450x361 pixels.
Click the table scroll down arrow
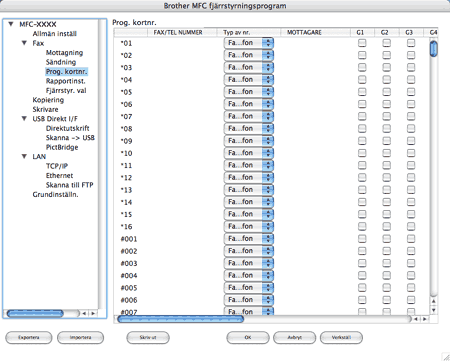pyautogui.click(x=433, y=310)
